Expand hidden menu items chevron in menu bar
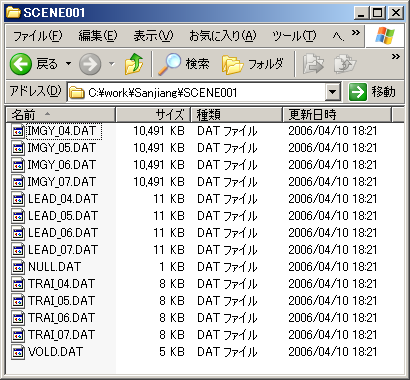The height and width of the screenshot is (380, 410). pos(356,33)
